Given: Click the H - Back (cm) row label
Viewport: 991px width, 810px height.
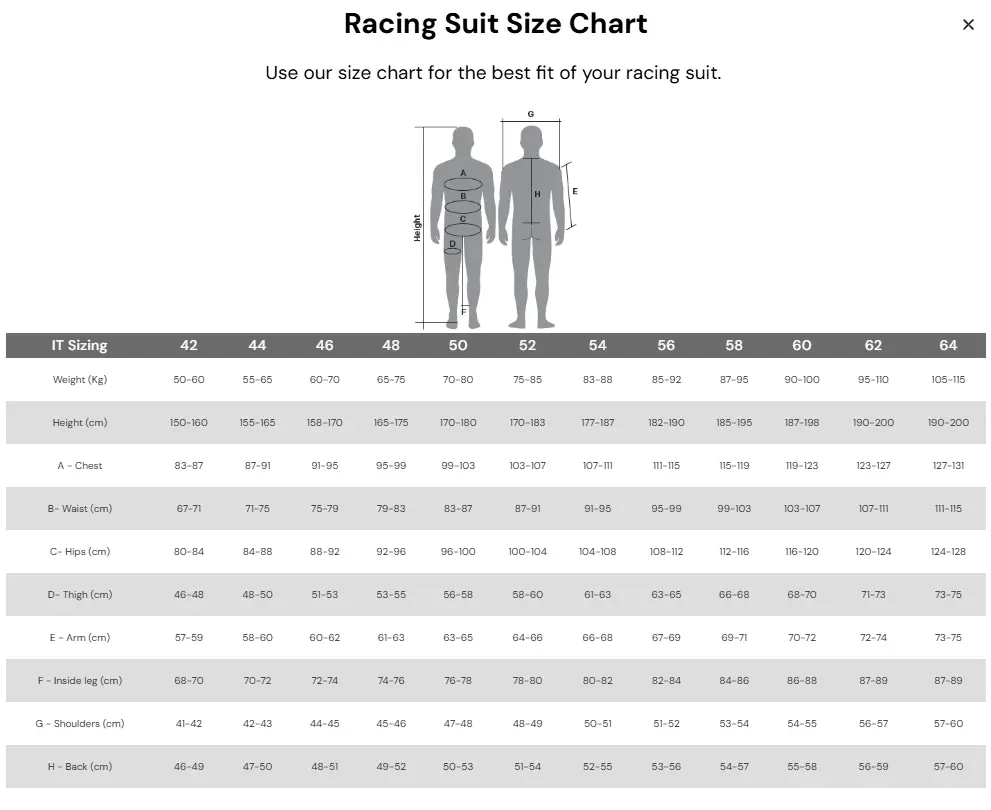Looking at the screenshot, I should point(80,767).
